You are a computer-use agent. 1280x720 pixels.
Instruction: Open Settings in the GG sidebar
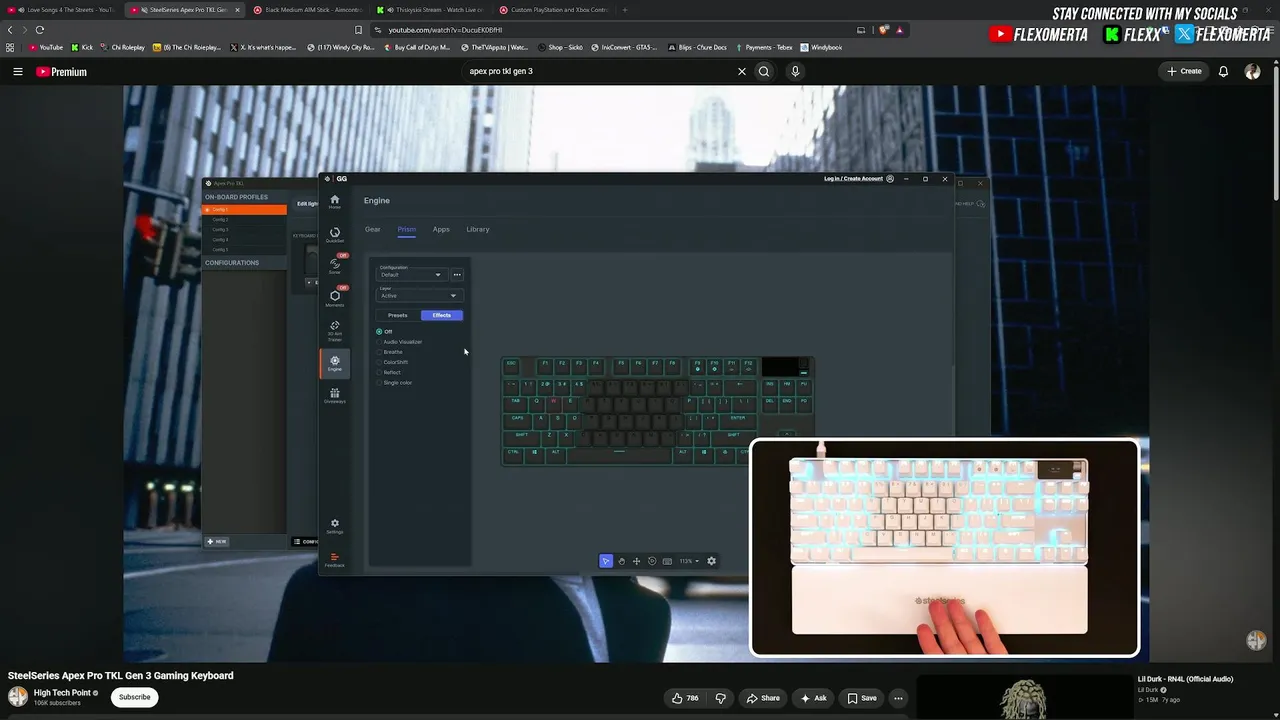(x=334, y=525)
